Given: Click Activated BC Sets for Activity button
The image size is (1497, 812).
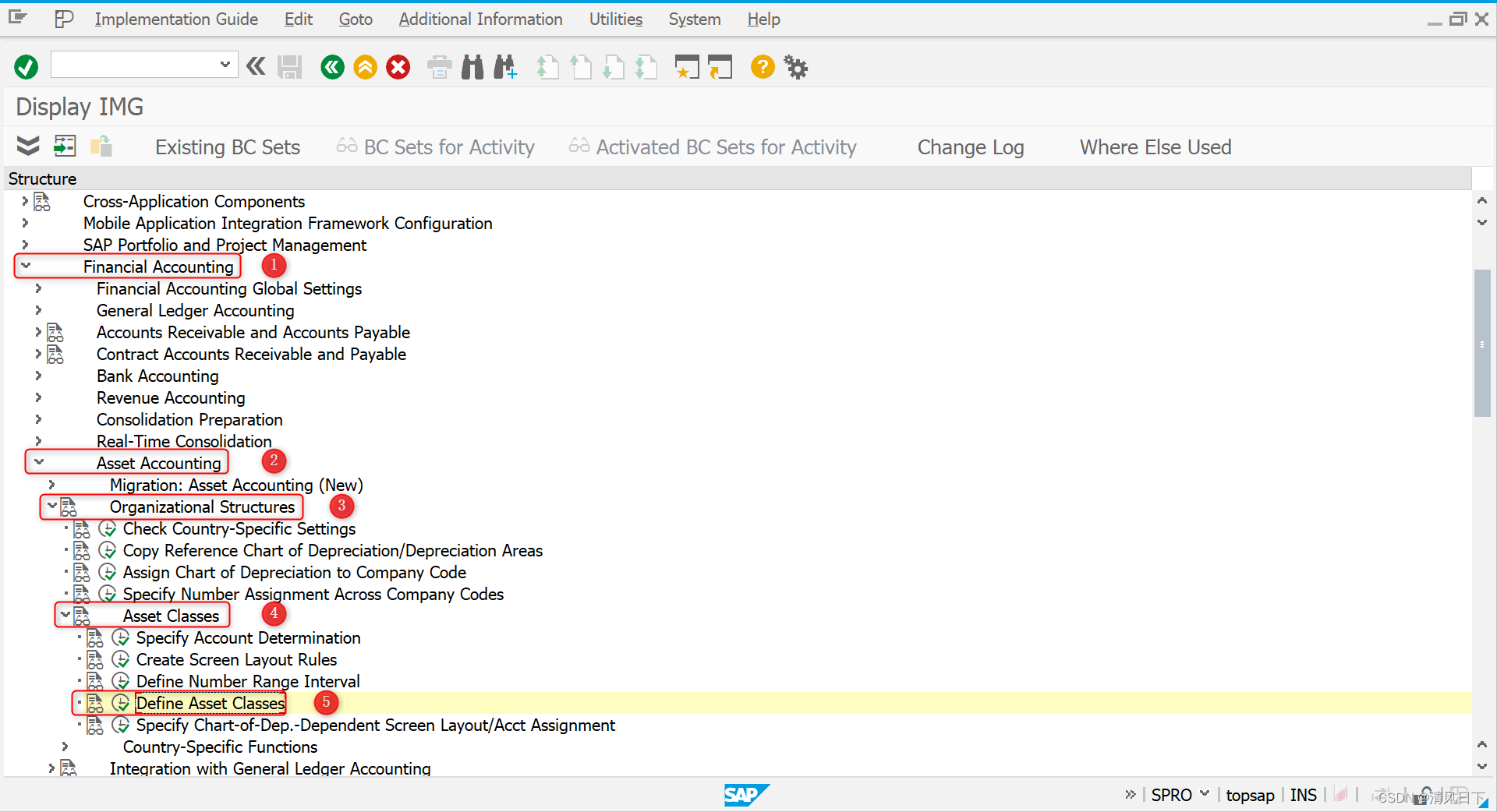Looking at the screenshot, I should [713, 147].
